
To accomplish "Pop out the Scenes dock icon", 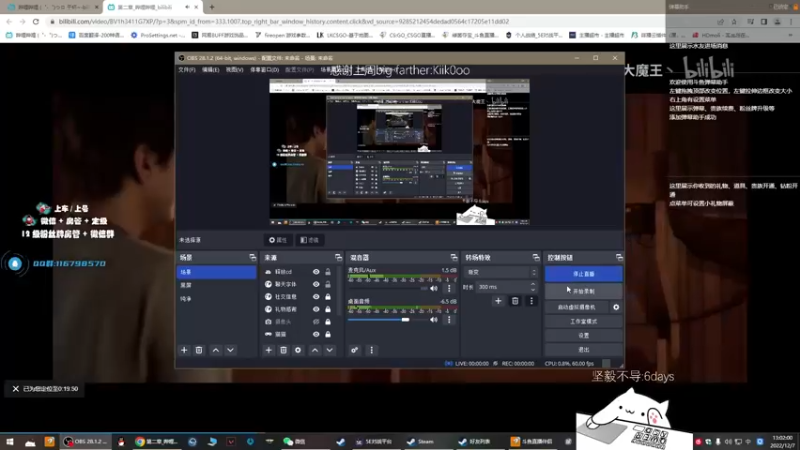I will [253, 257].
